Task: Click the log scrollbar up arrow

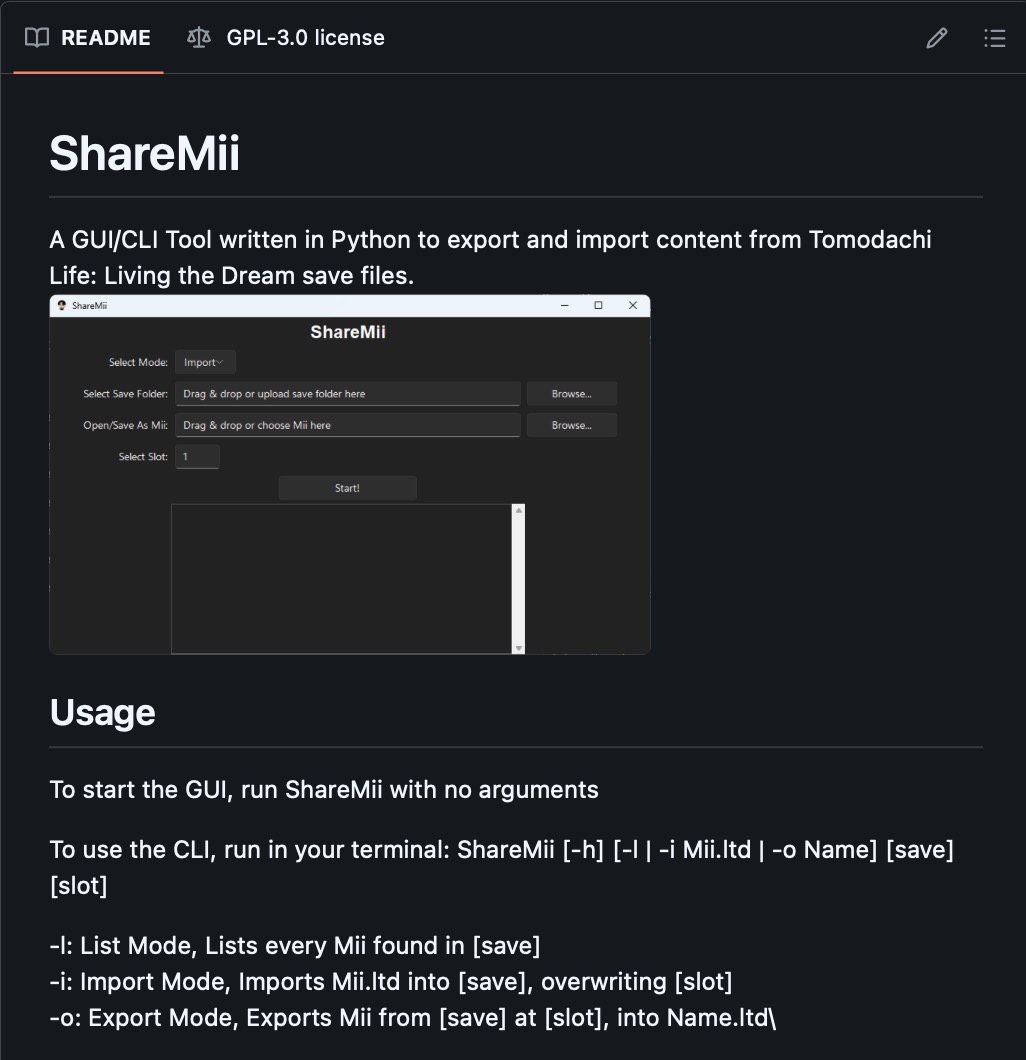Action: [x=518, y=511]
